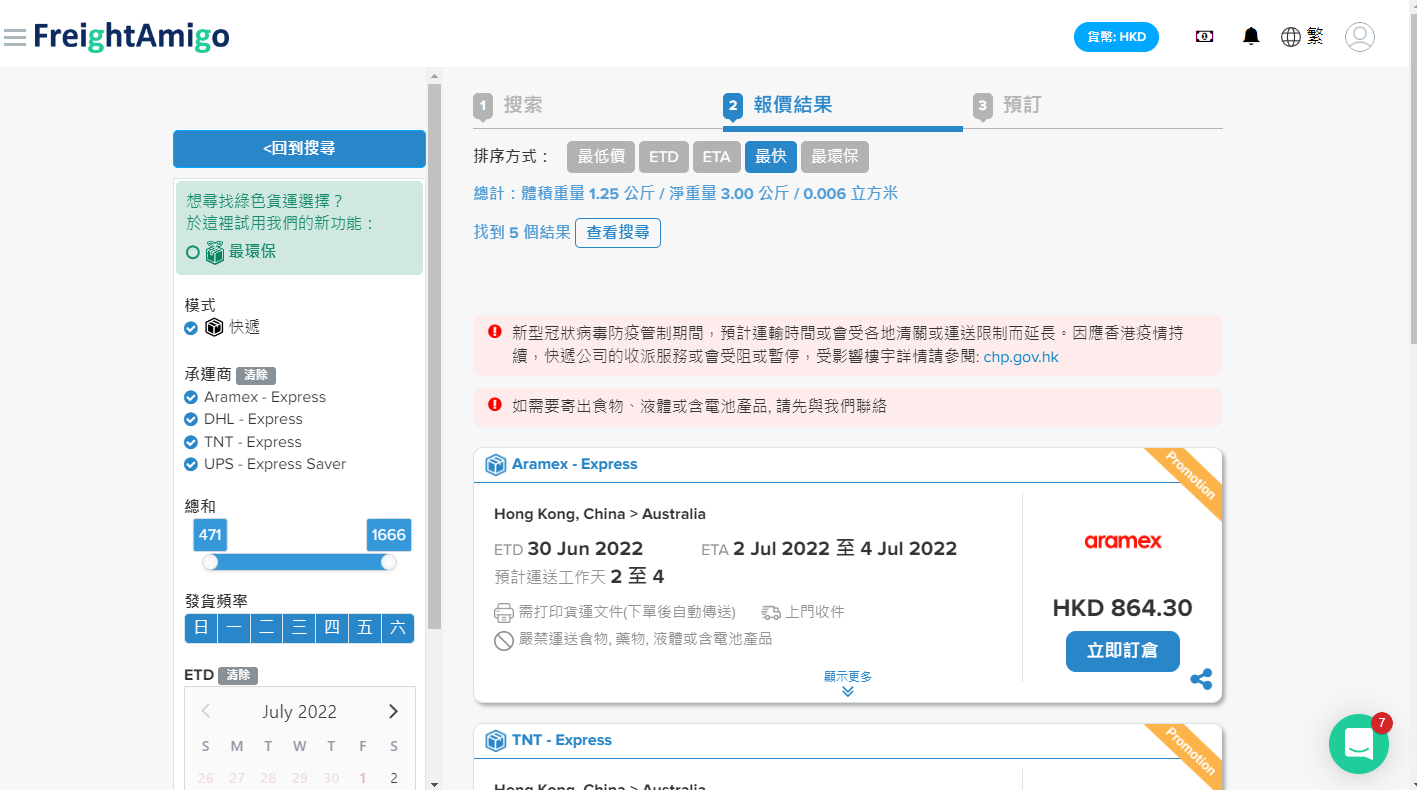Sort by 最快
Viewport: 1417px width, 790px height.
click(771, 157)
